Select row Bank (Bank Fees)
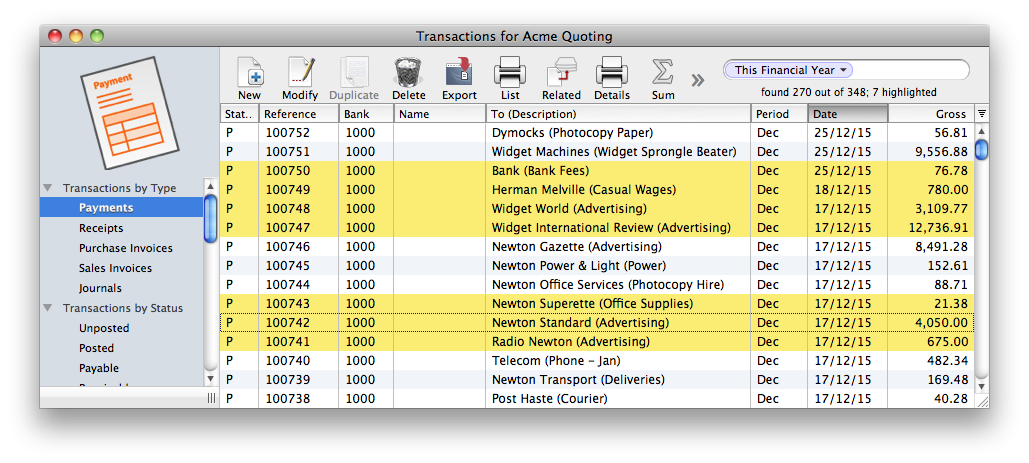The width and height of the screenshot is (1029, 463). [597, 171]
